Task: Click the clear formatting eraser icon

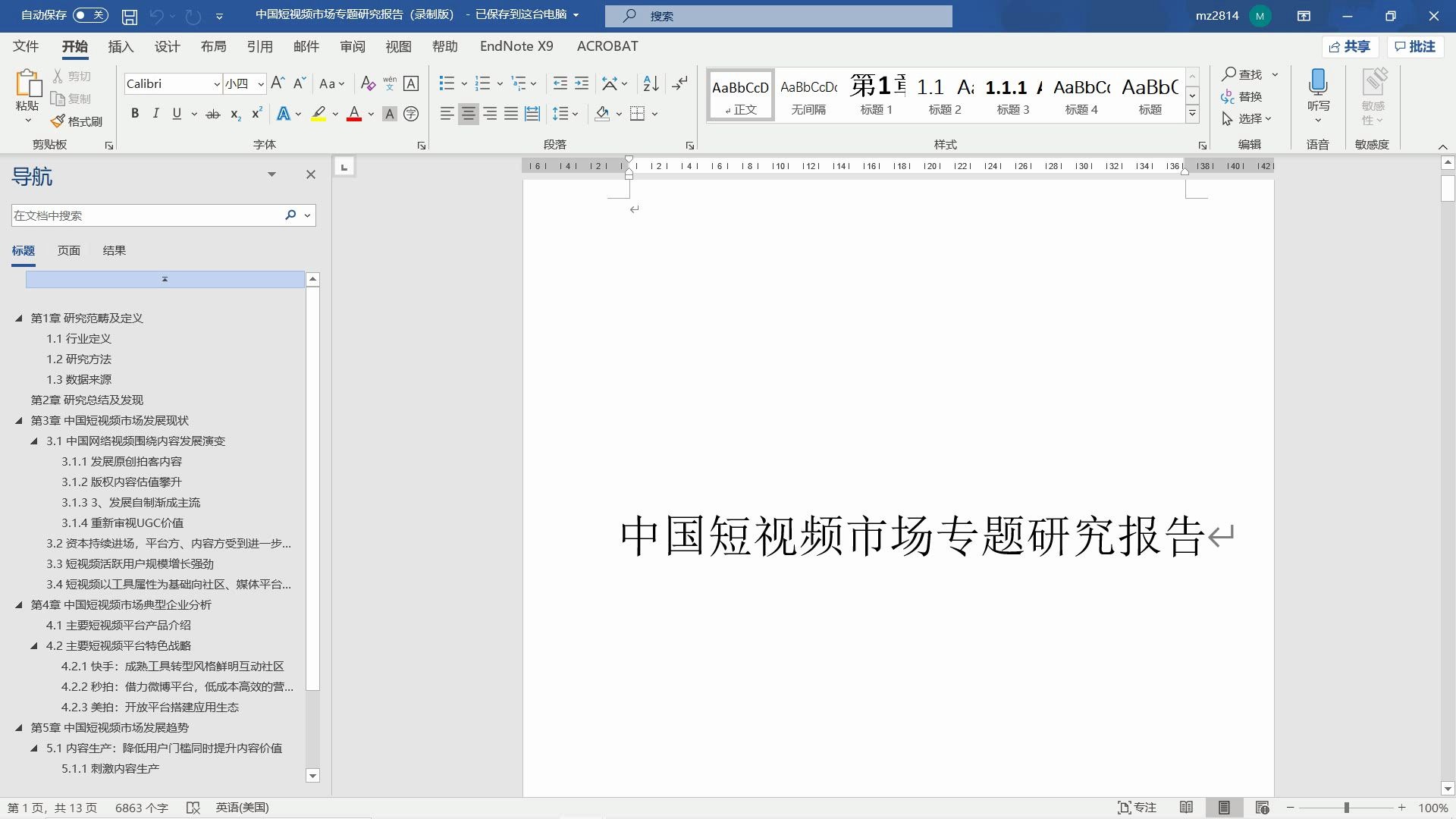Action: click(368, 83)
